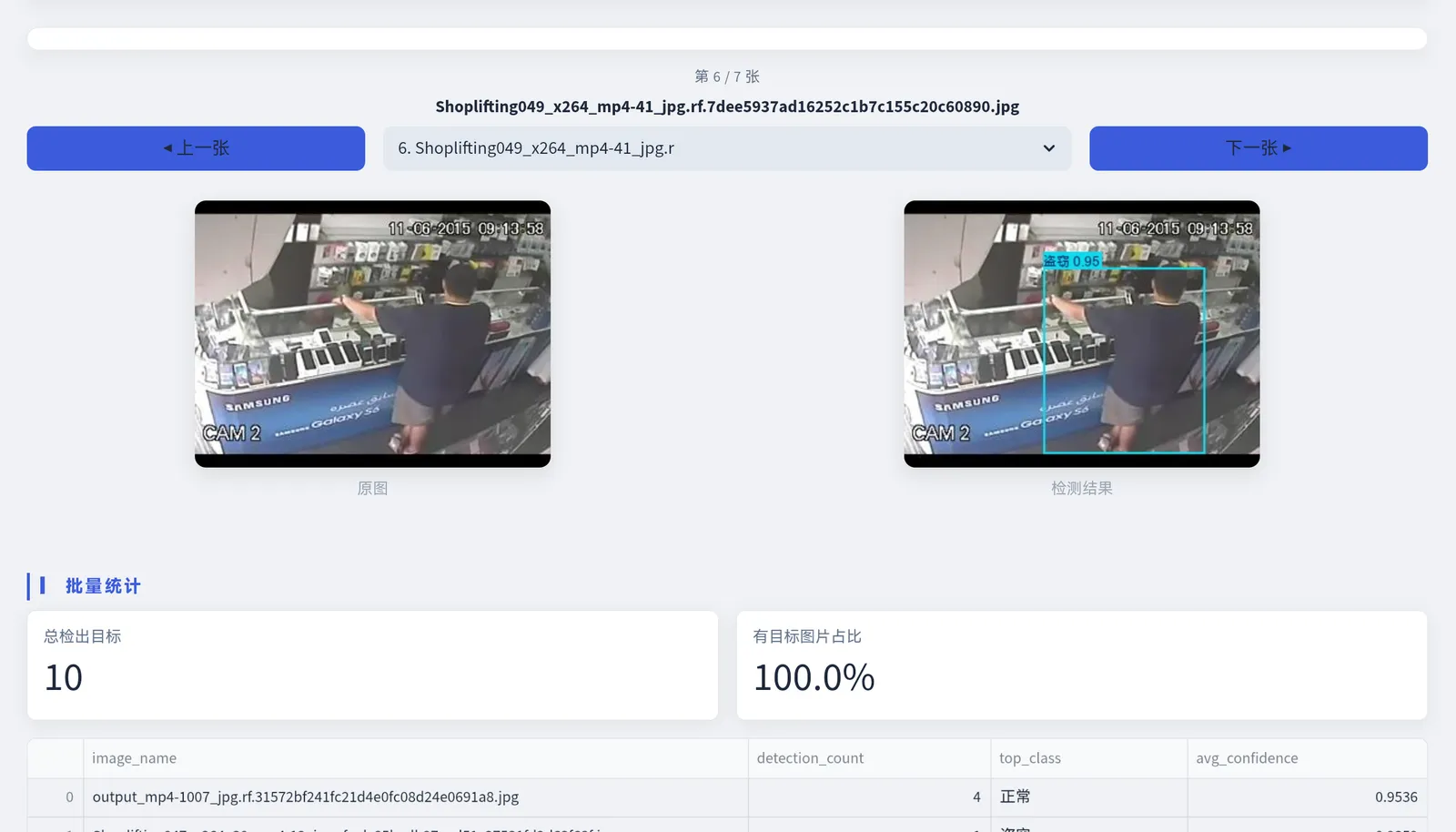The height and width of the screenshot is (832, 1456).
Task: Click the 第 6 / 7 张 page indicator
Action: 727,76
